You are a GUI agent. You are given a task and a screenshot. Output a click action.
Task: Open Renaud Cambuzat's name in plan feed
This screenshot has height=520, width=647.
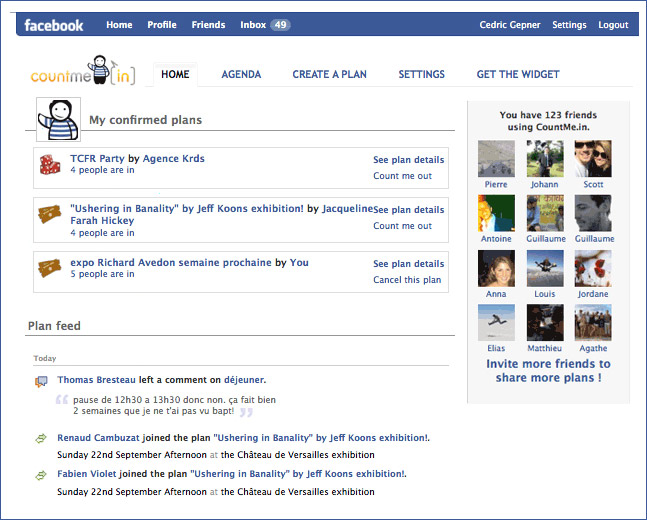point(98,438)
